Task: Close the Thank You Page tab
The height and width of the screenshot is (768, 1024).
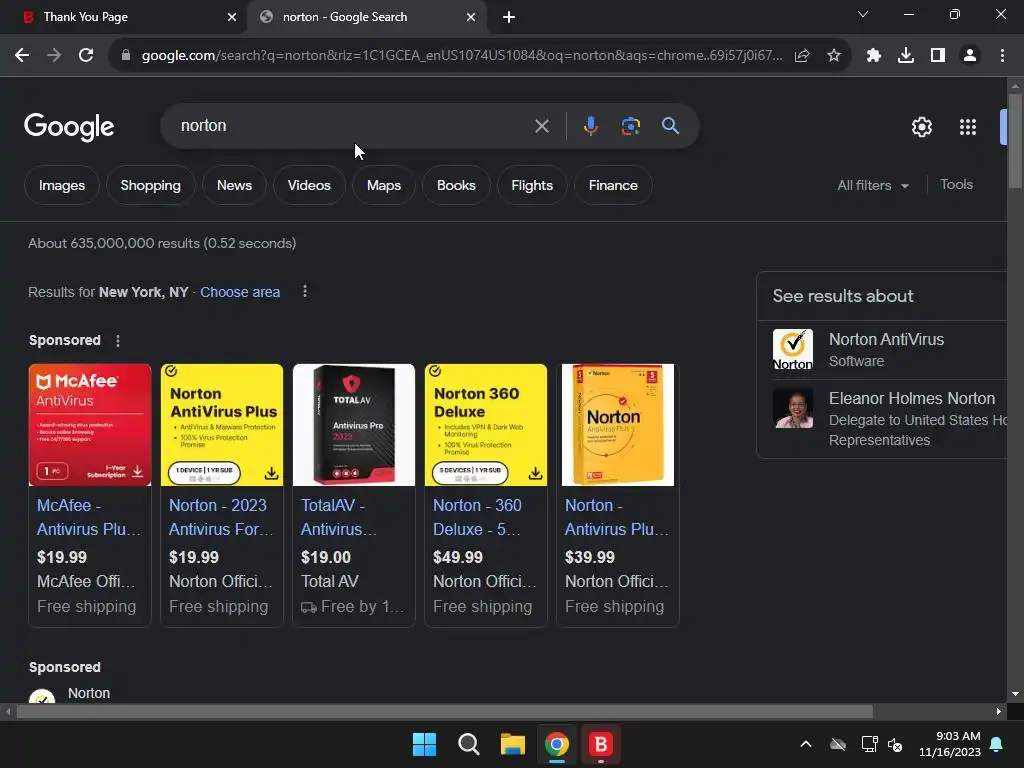Action: 232,17
